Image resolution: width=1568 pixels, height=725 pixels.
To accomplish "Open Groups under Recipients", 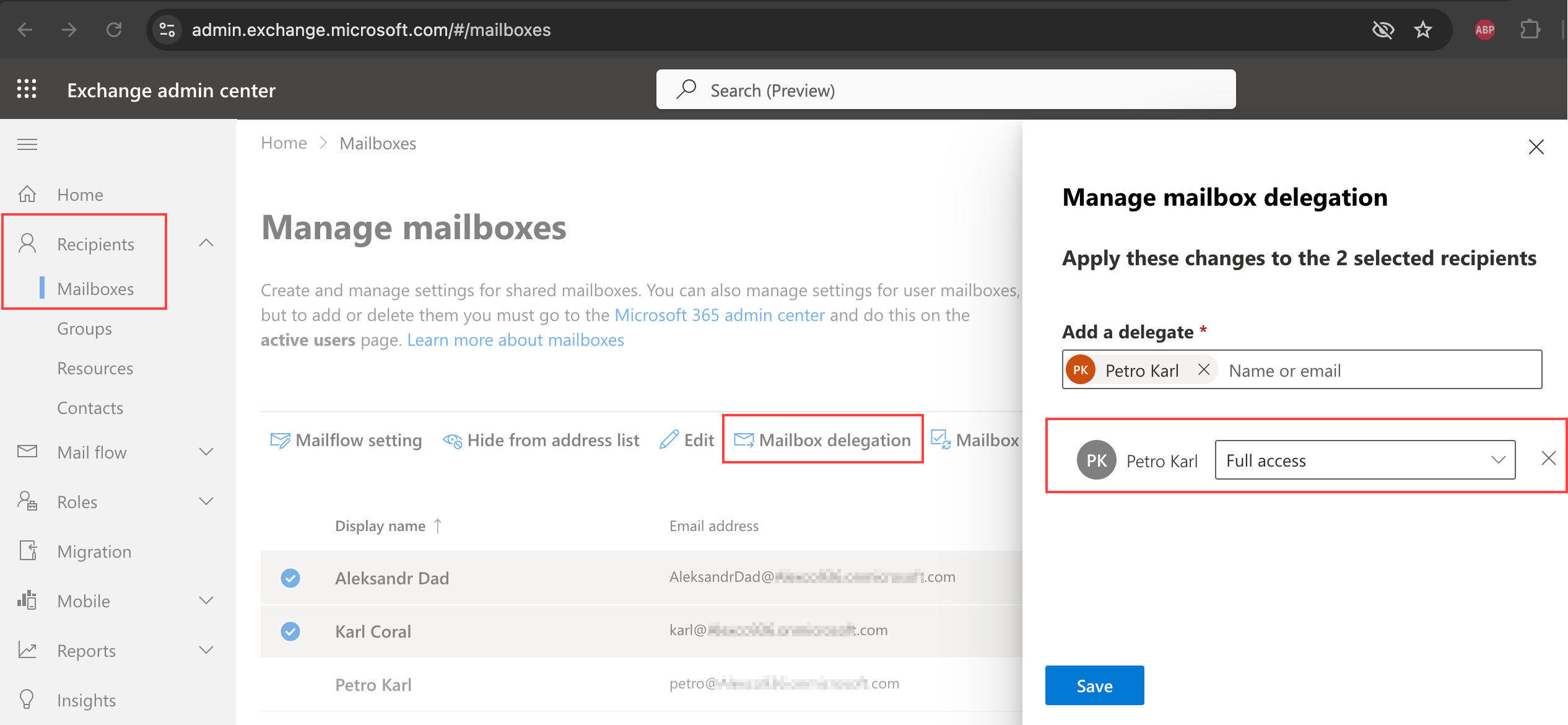I will pos(85,328).
